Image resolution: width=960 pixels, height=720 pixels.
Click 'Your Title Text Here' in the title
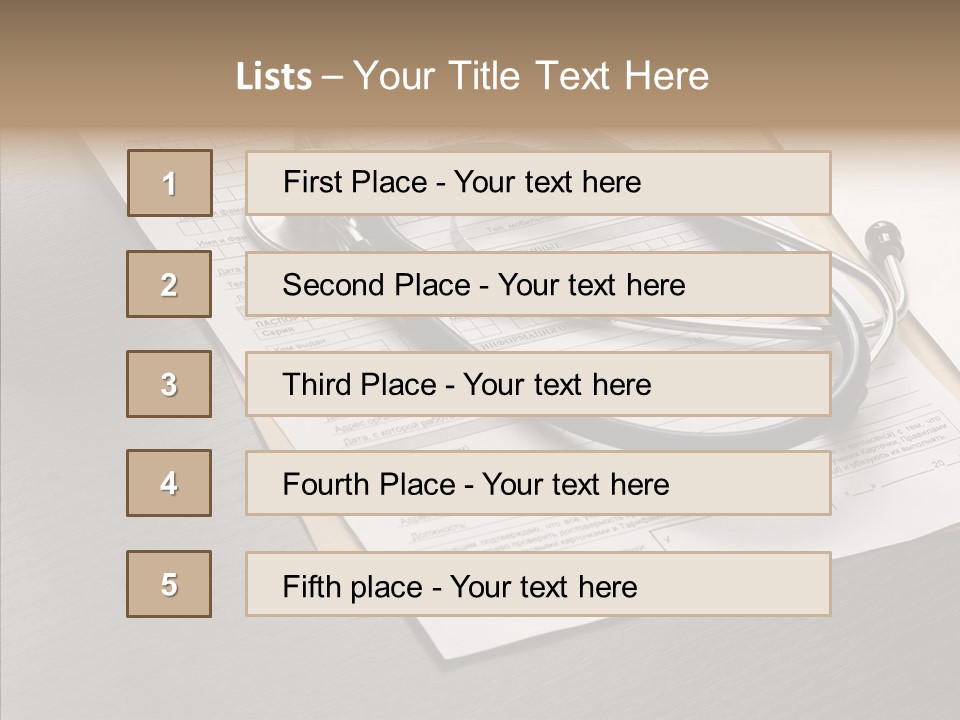[x=531, y=76]
